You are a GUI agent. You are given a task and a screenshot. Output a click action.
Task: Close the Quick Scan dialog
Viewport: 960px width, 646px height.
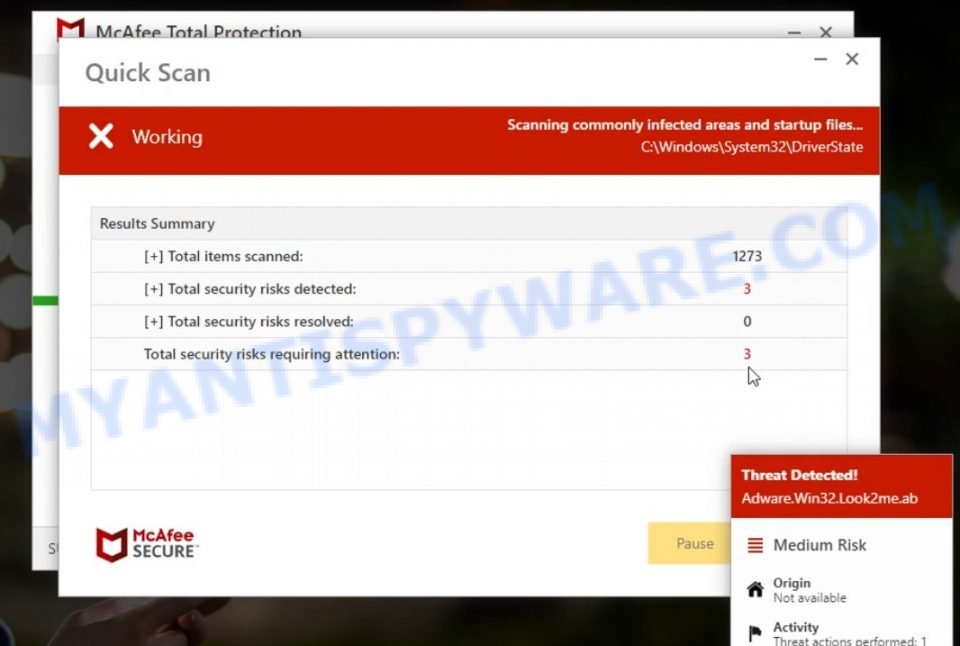[x=852, y=59]
